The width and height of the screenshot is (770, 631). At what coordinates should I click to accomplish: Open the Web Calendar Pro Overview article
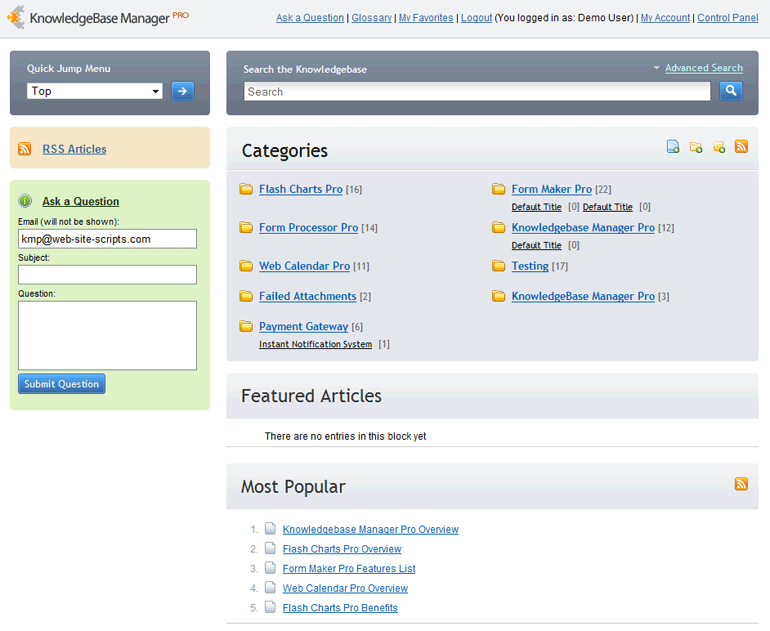pyautogui.click(x=345, y=588)
